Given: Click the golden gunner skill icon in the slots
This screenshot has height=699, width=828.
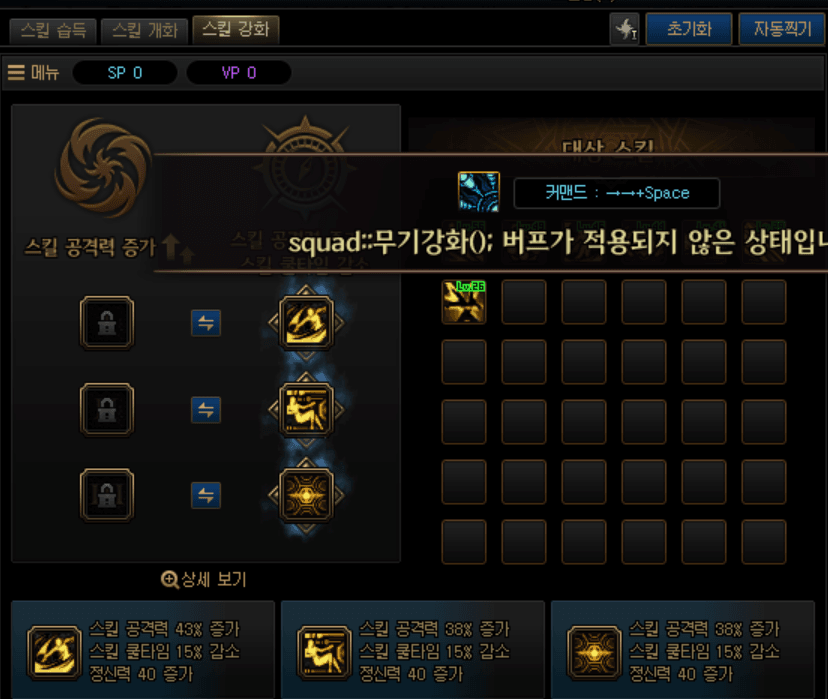Looking at the screenshot, I should pyautogui.click(x=306, y=409).
